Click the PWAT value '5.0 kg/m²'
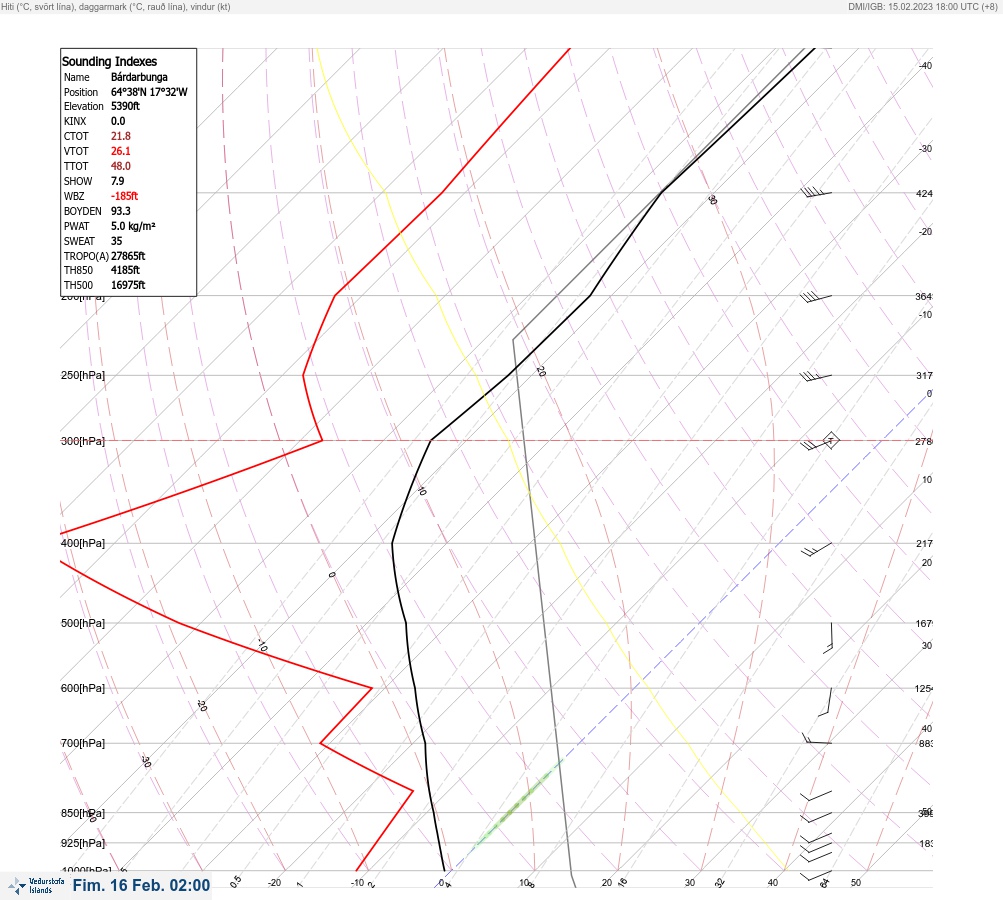This screenshot has width=1003, height=900. pyautogui.click(x=133, y=226)
